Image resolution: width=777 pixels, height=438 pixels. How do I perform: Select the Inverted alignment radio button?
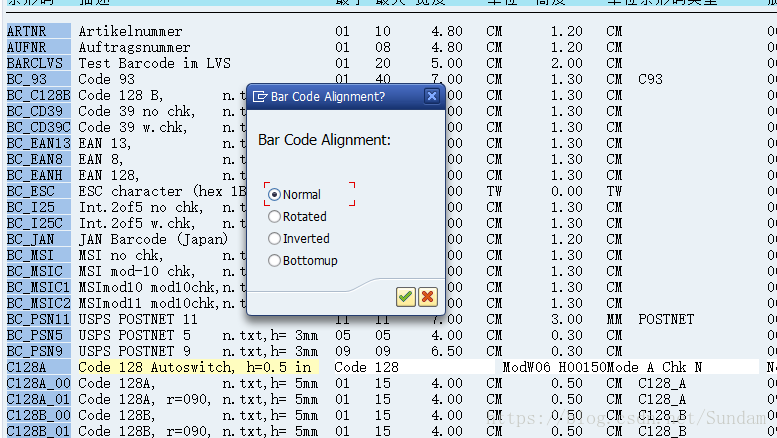[274, 238]
